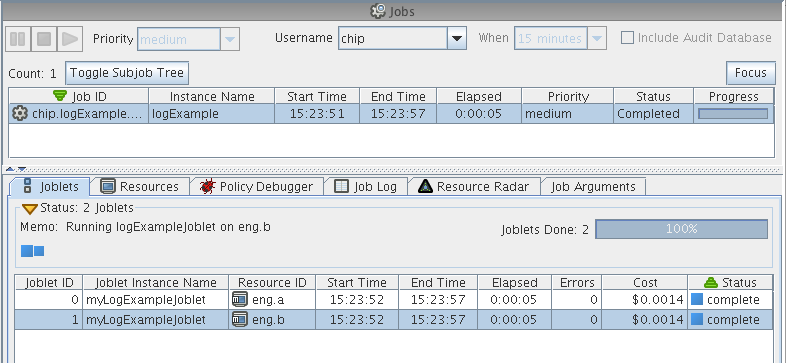Open the Resource Radar tab
The image size is (786, 363).
(473, 187)
